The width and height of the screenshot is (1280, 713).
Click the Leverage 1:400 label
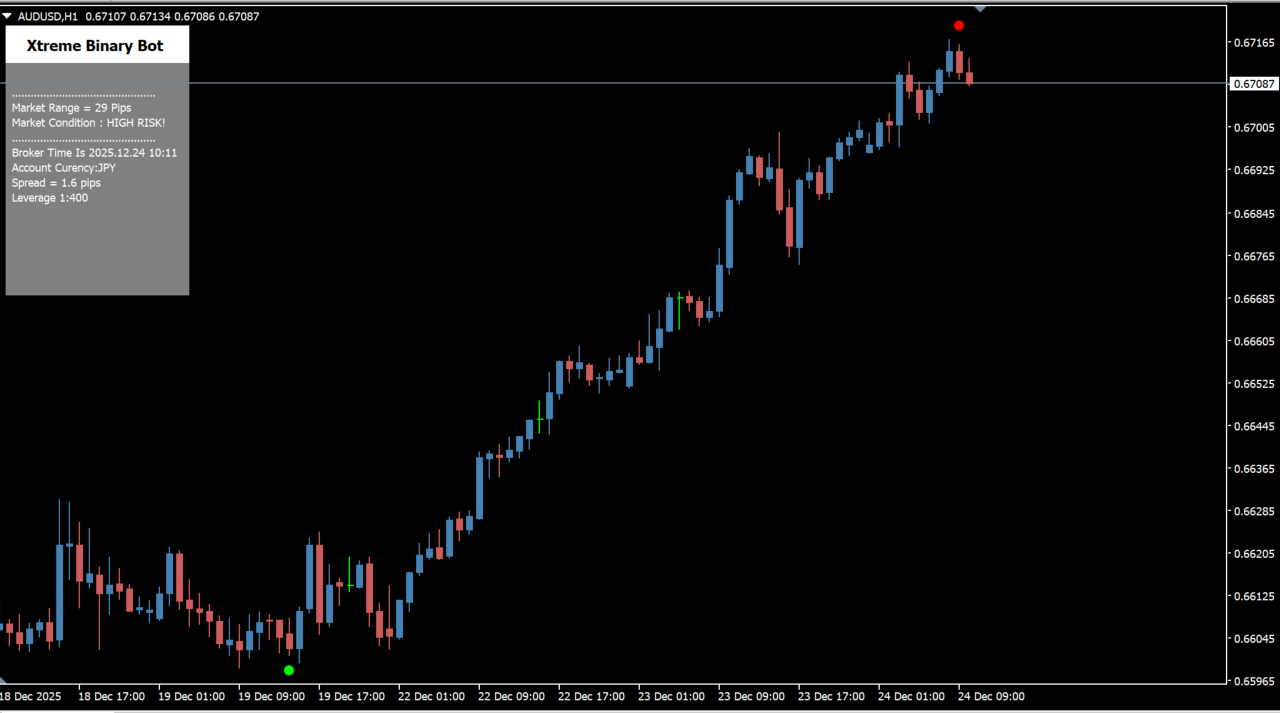[x=50, y=198]
